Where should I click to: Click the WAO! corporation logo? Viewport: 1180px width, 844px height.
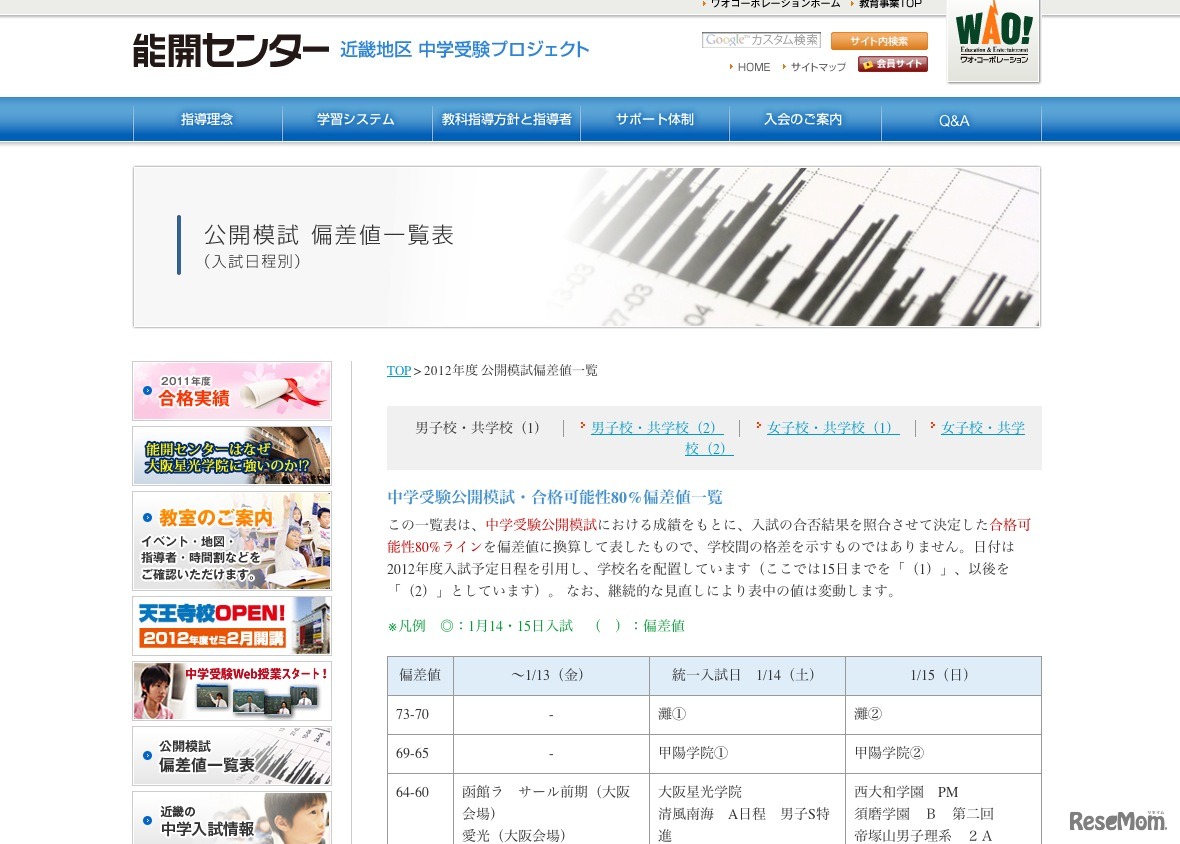993,40
